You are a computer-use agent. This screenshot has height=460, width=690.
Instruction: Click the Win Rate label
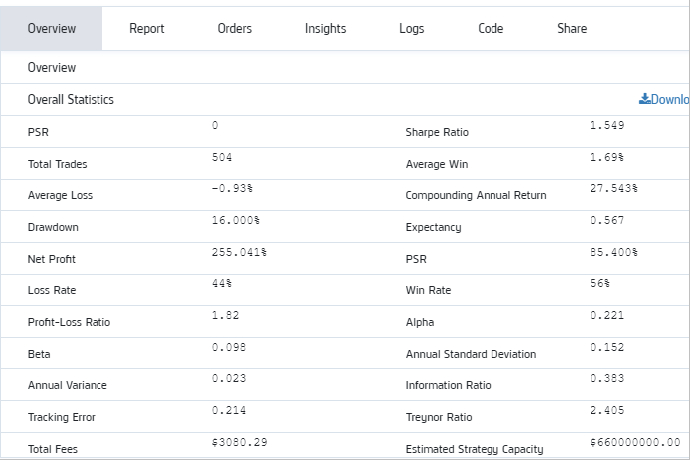pyautogui.click(x=428, y=290)
